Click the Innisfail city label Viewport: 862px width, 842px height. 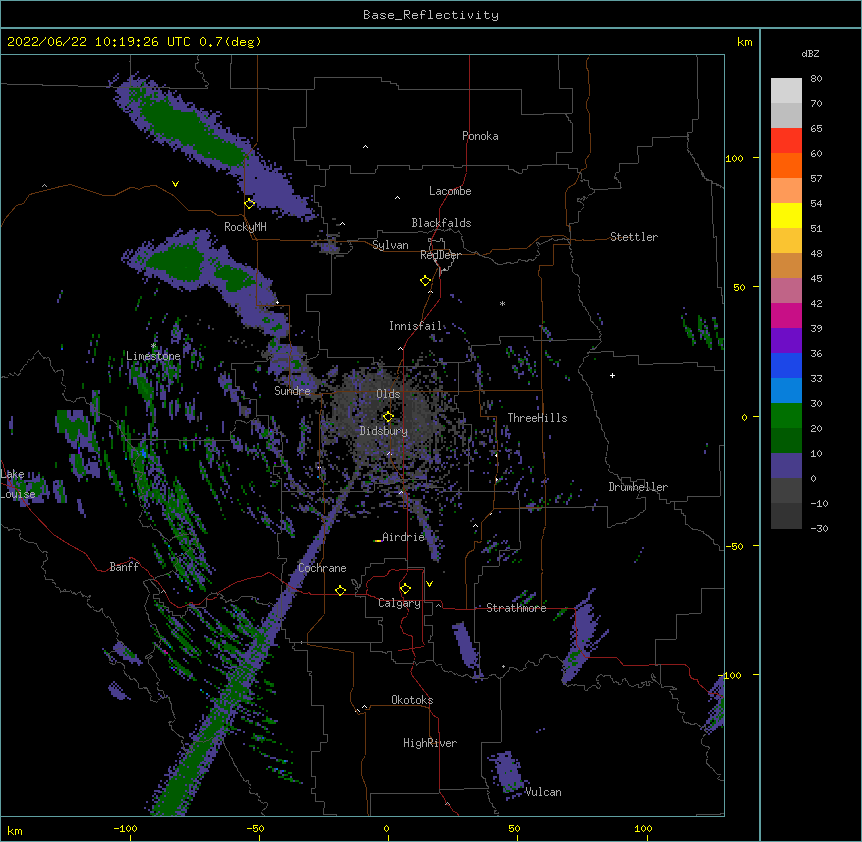(415, 326)
